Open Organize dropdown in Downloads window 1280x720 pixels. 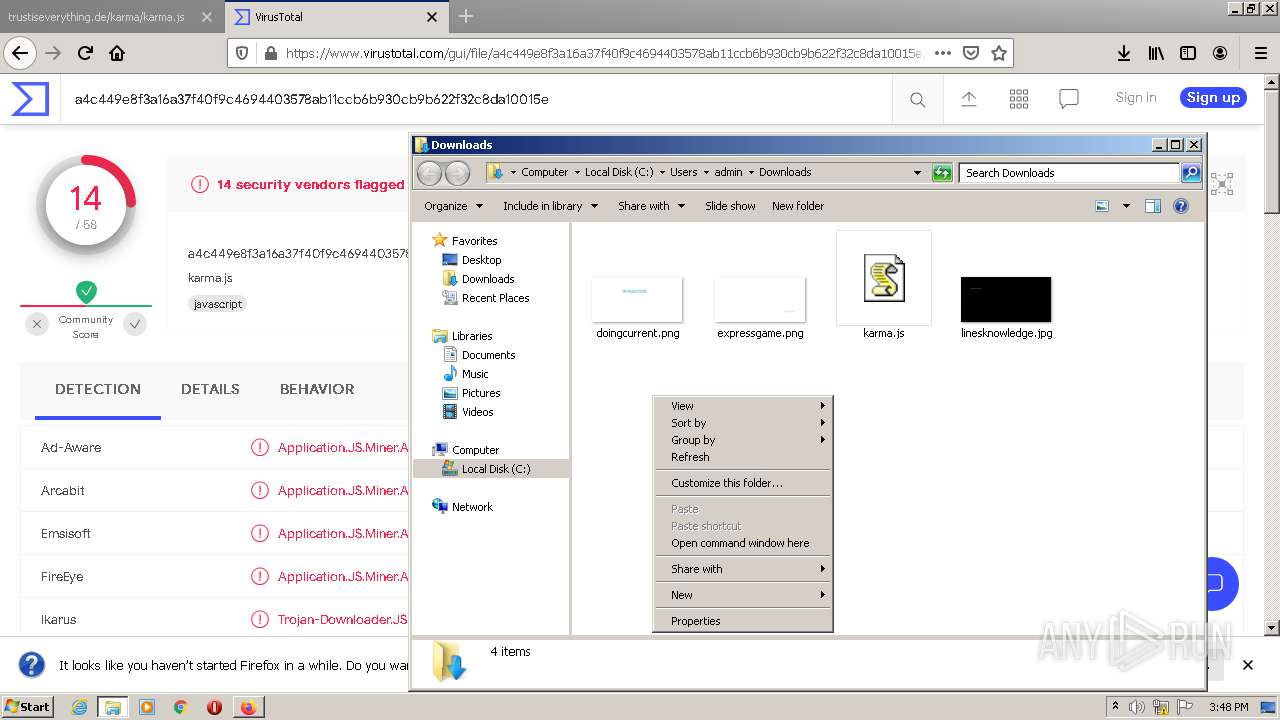click(453, 206)
